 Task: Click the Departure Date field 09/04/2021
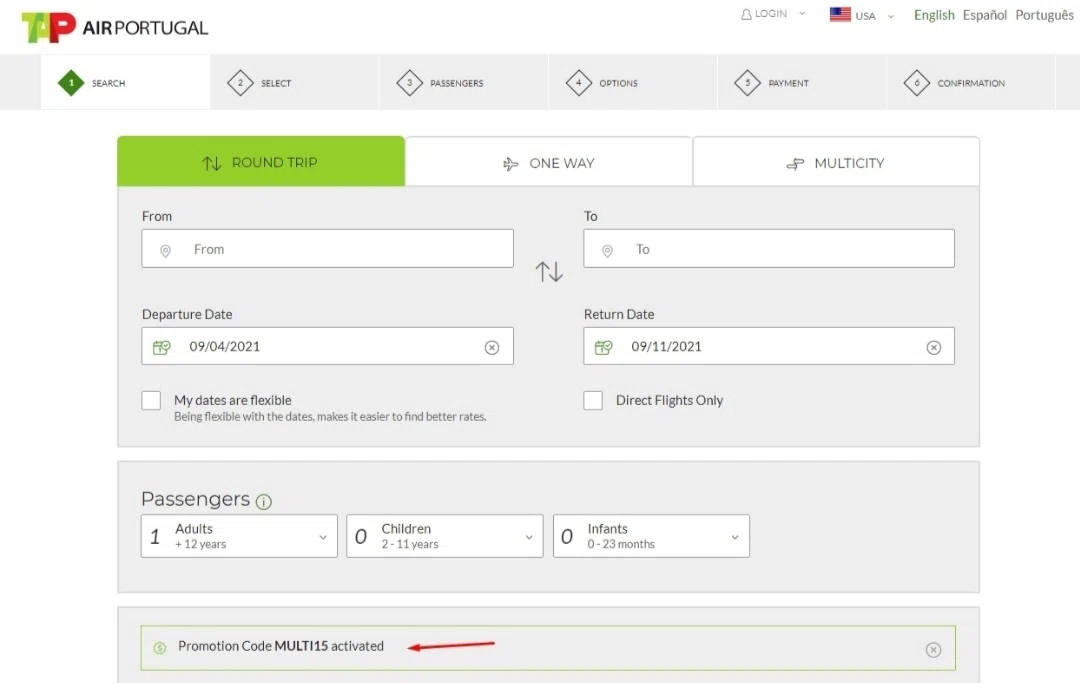coord(327,346)
